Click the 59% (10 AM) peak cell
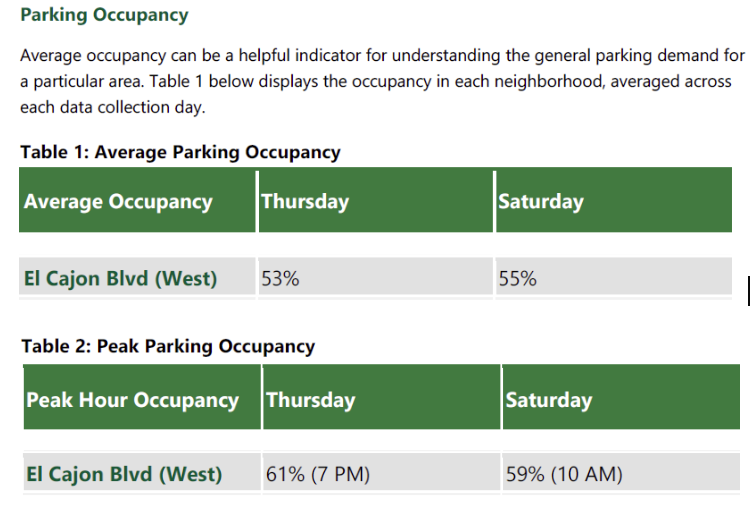The image size is (754, 506). tap(564, 473)
